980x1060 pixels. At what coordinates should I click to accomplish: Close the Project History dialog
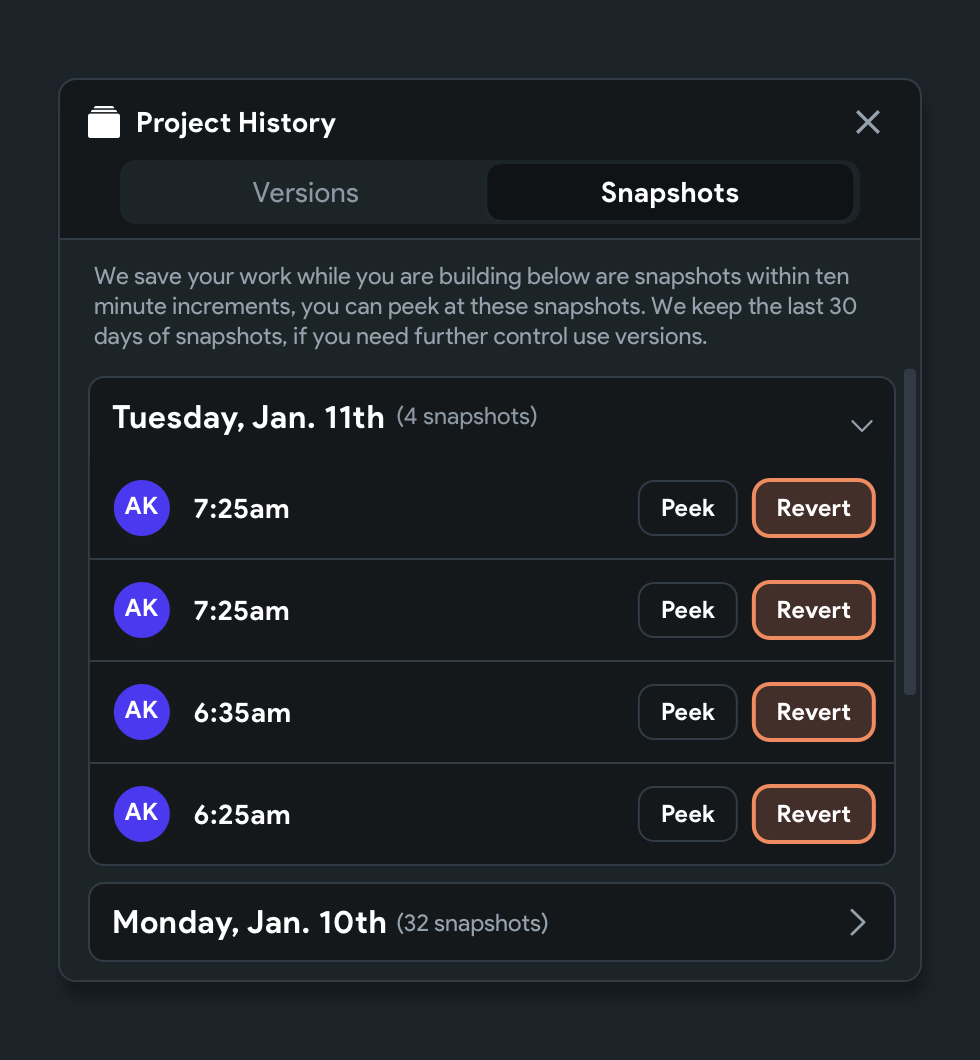coord(868,122)
